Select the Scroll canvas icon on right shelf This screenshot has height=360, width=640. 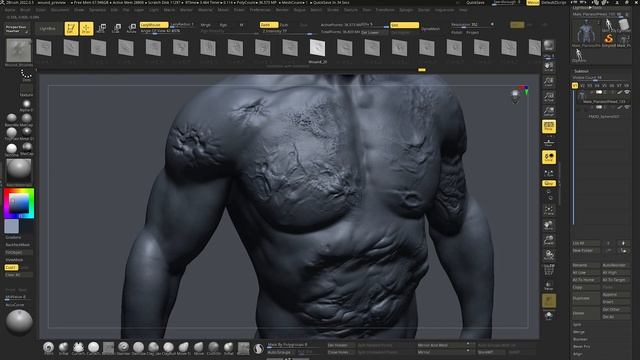pyautogui.click(x=549, y=67)
